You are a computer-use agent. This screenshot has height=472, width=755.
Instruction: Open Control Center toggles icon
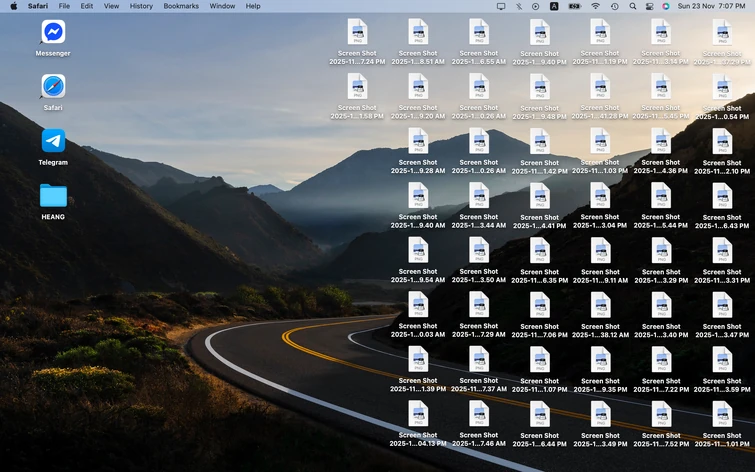[649, 6]
